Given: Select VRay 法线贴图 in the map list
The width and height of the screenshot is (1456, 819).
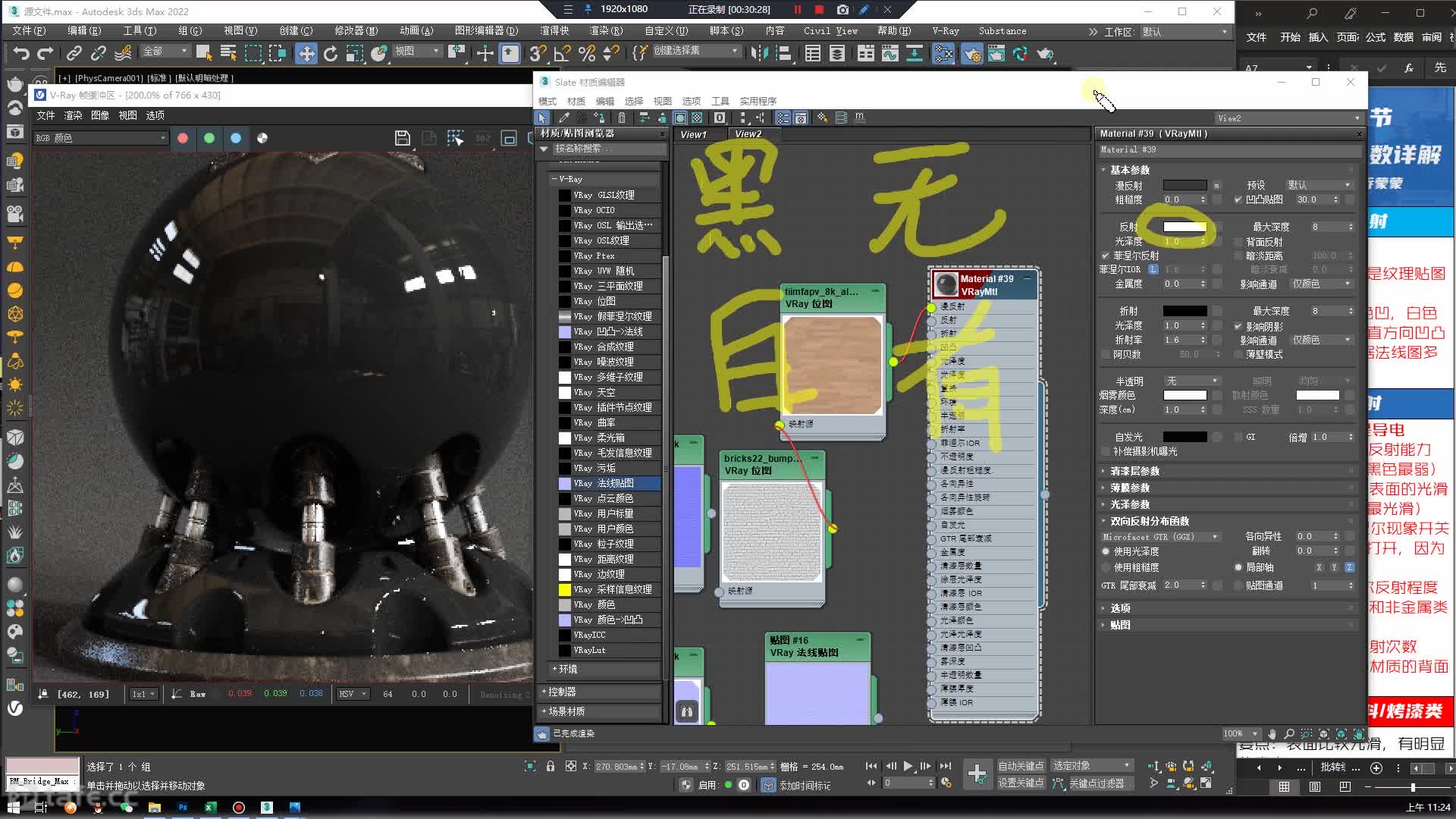Looking at the screenshot, I should [x=608, y=483].
